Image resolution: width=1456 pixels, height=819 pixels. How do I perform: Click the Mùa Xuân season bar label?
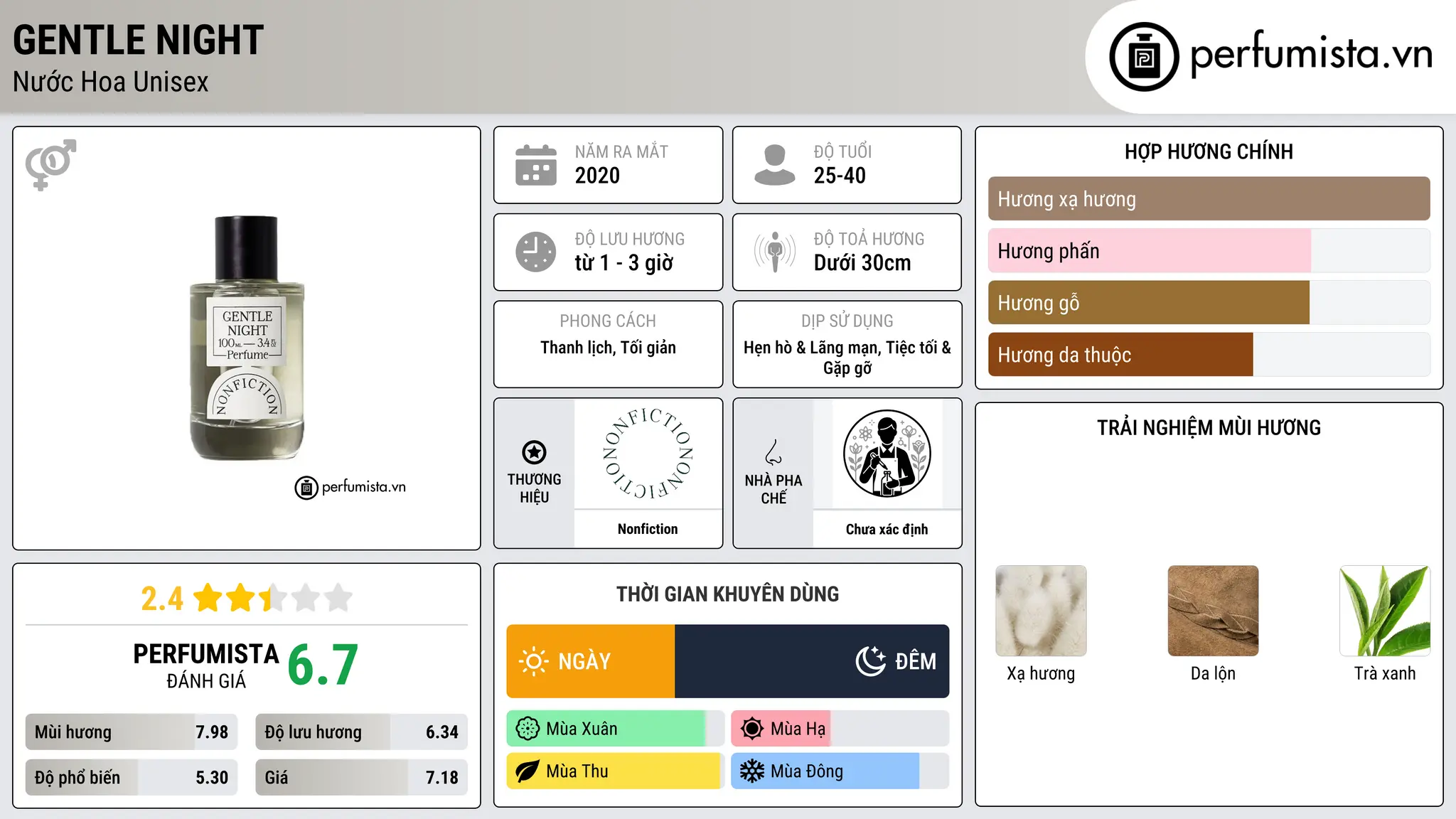(582, 729)
